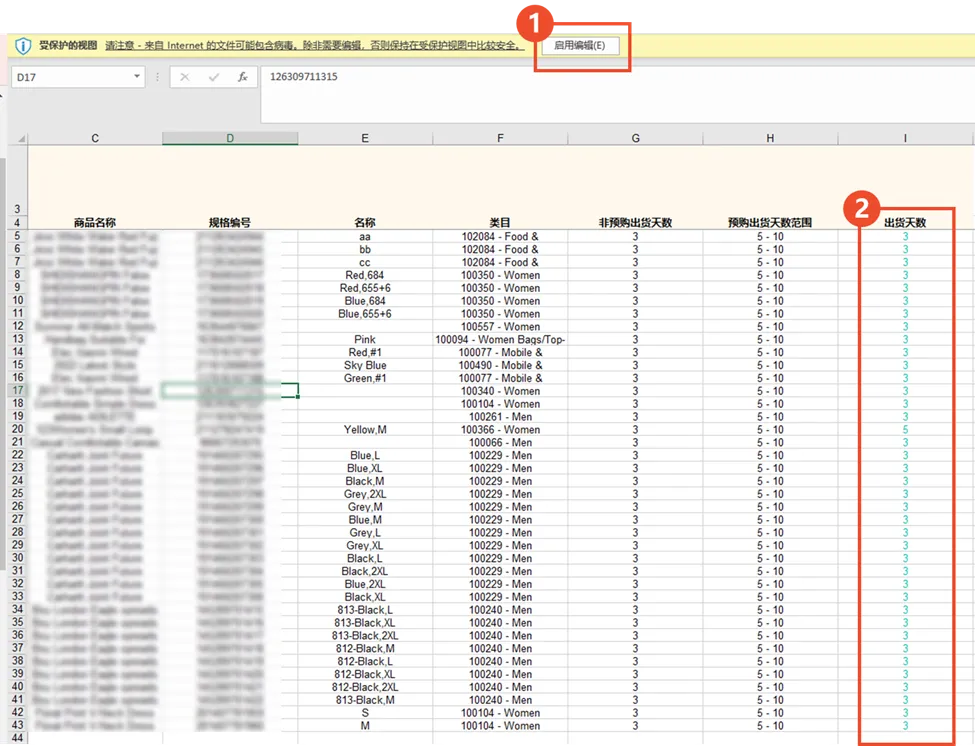Image resolution: width=975 pixels, height=746 pixels.
Task: Select row 17 header
Action: coord(17,391)
